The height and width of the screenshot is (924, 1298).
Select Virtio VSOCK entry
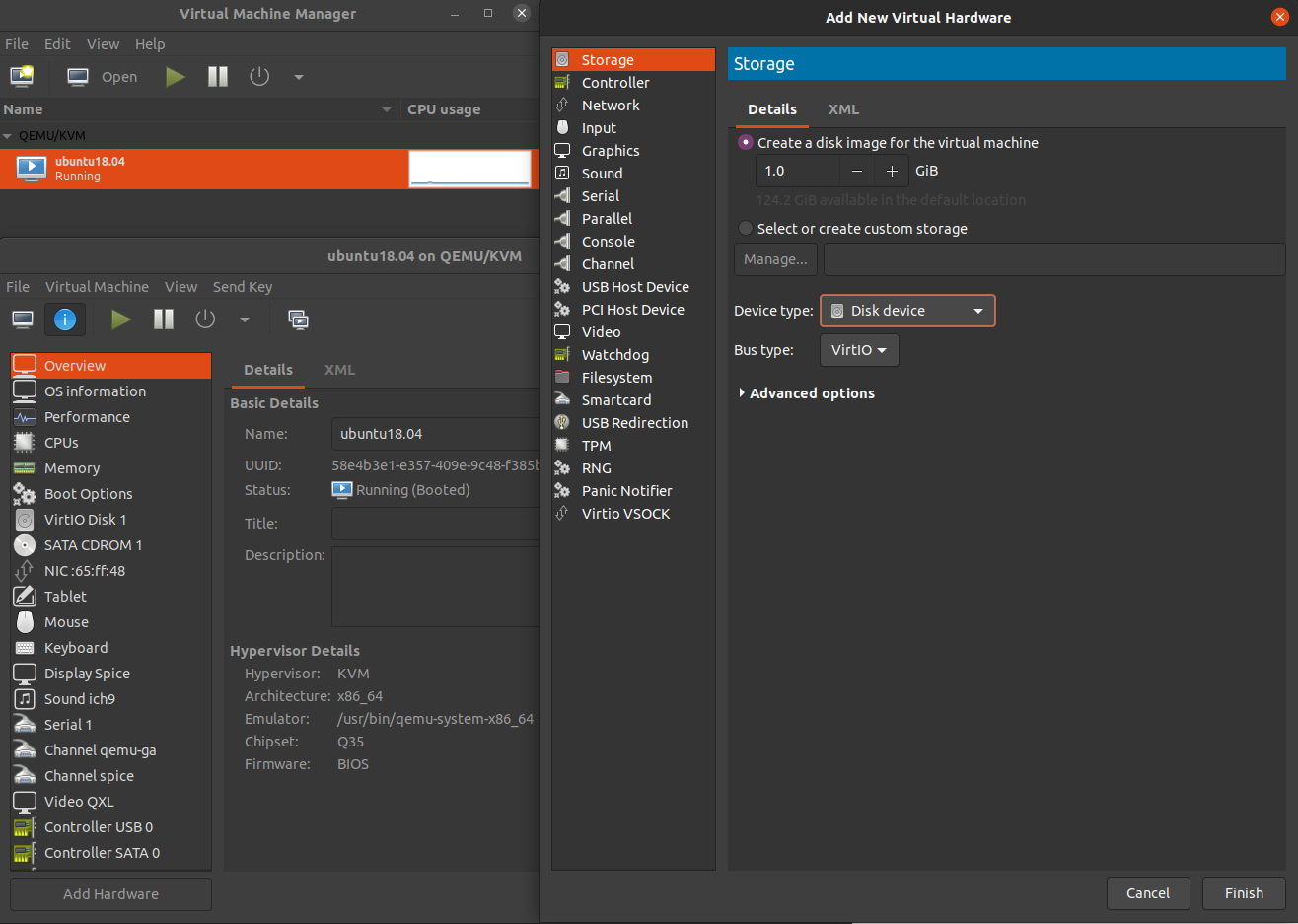[x=633, y=514]
